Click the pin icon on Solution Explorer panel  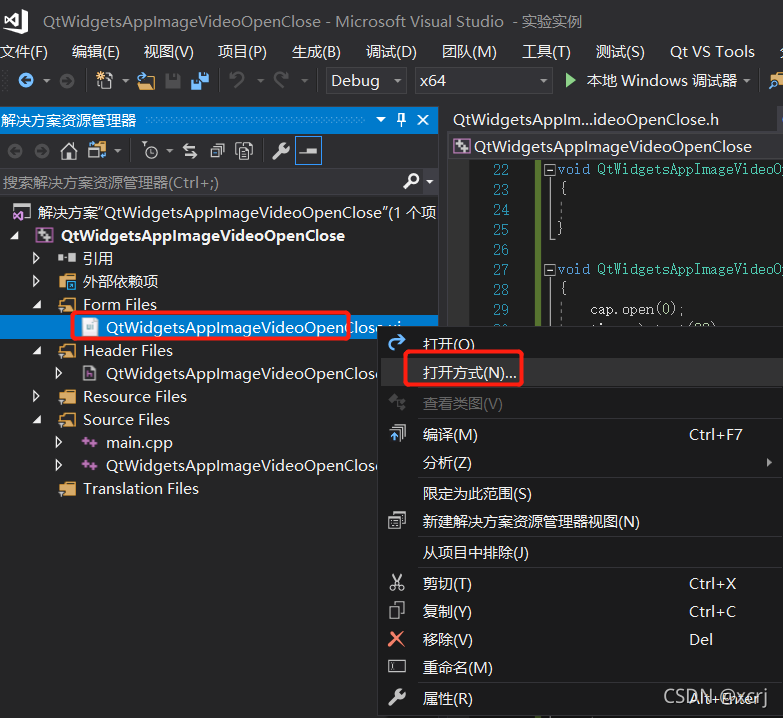click(x=401, y=120)
